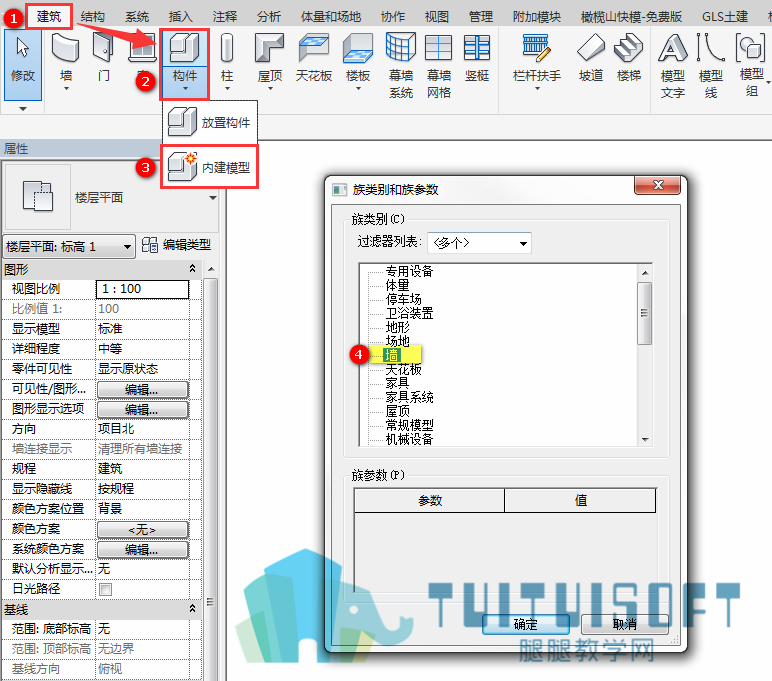Click the 幕墙系统 curtain system icon
The width and height of the screenshot is (772, 681).
(x=401, y=48)
